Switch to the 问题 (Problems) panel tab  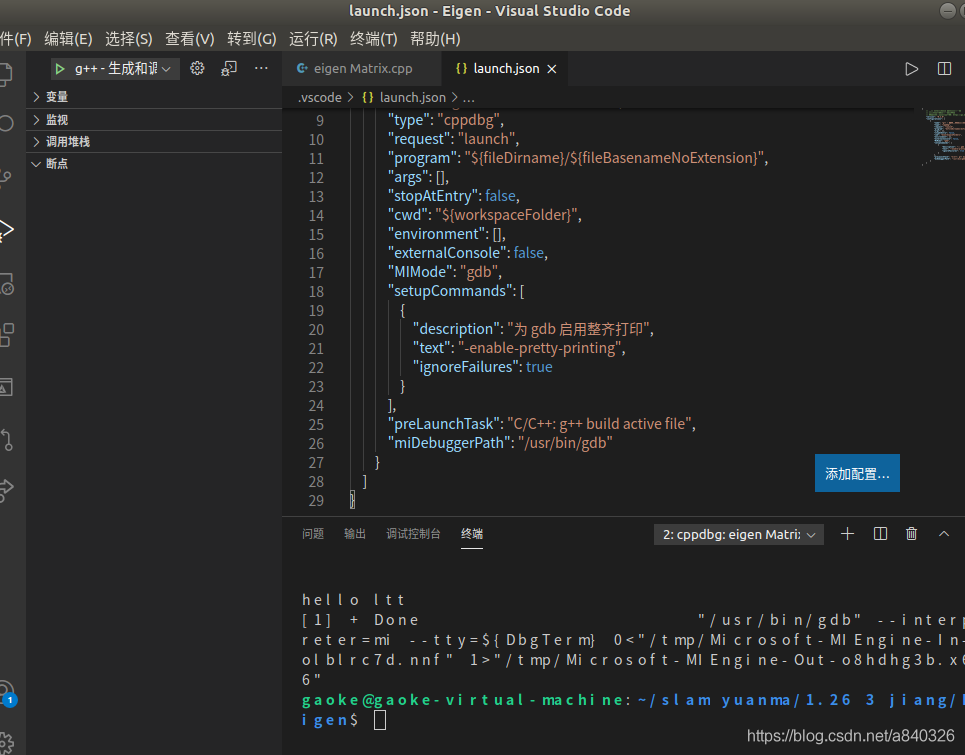(x=313, y=534)
